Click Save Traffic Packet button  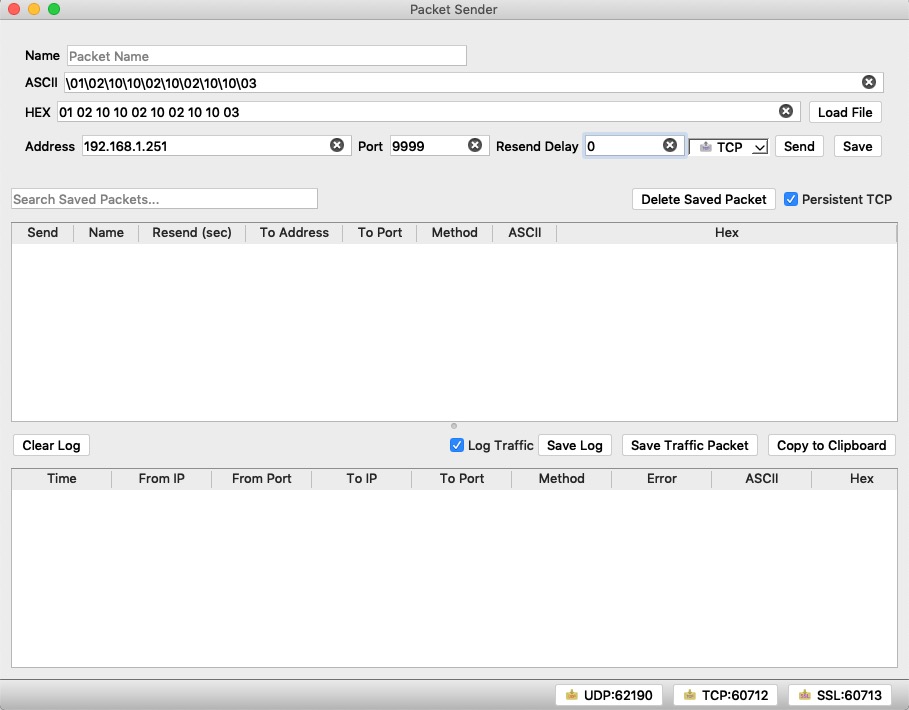click(689, 445)
